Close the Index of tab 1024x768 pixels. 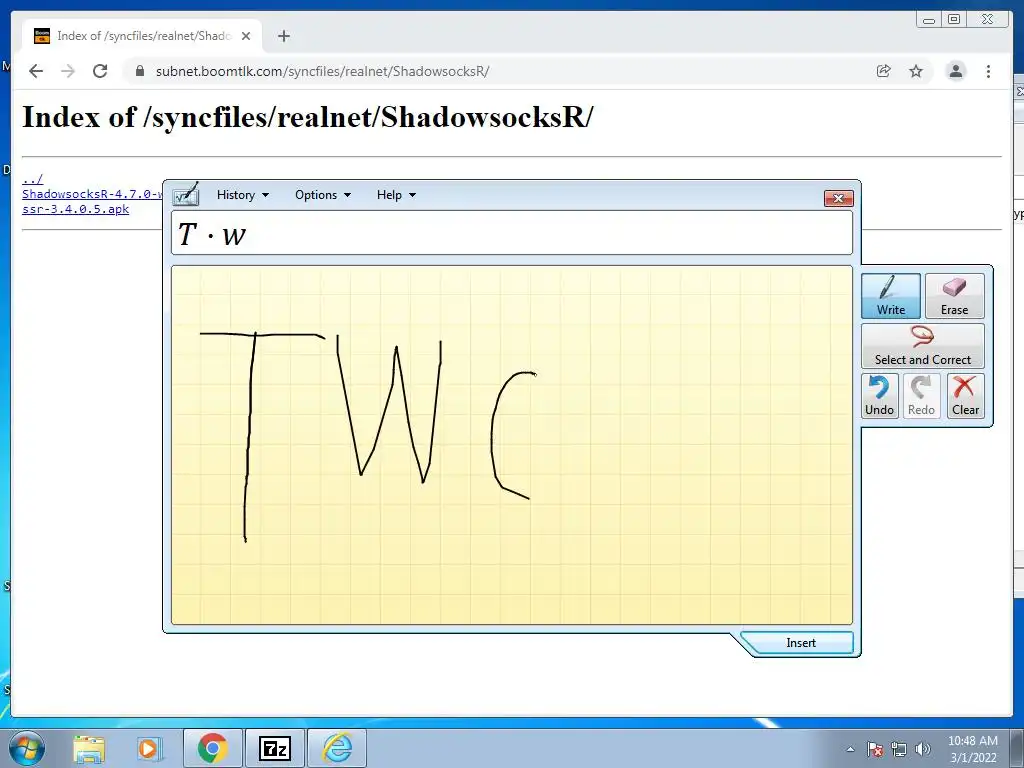click(246, 36)
